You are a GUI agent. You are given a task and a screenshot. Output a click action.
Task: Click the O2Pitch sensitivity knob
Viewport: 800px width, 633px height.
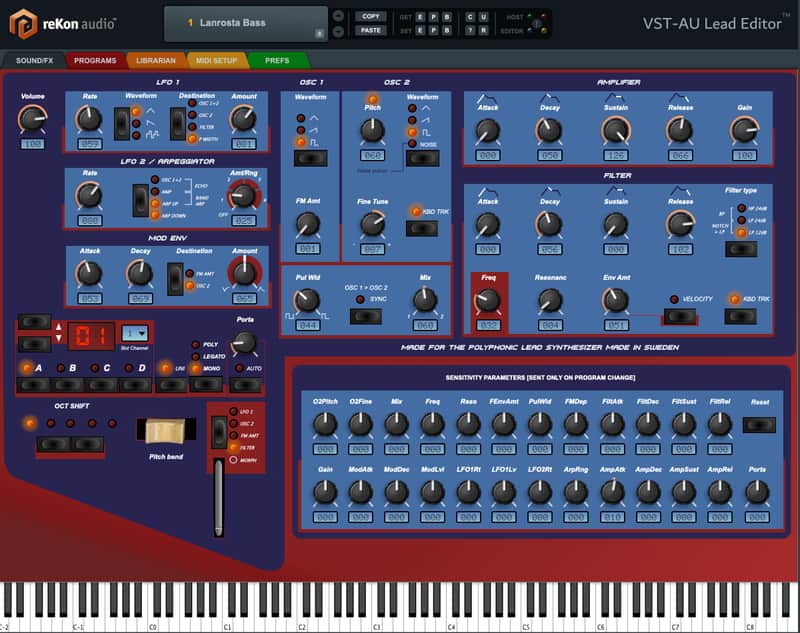(325, 424)
